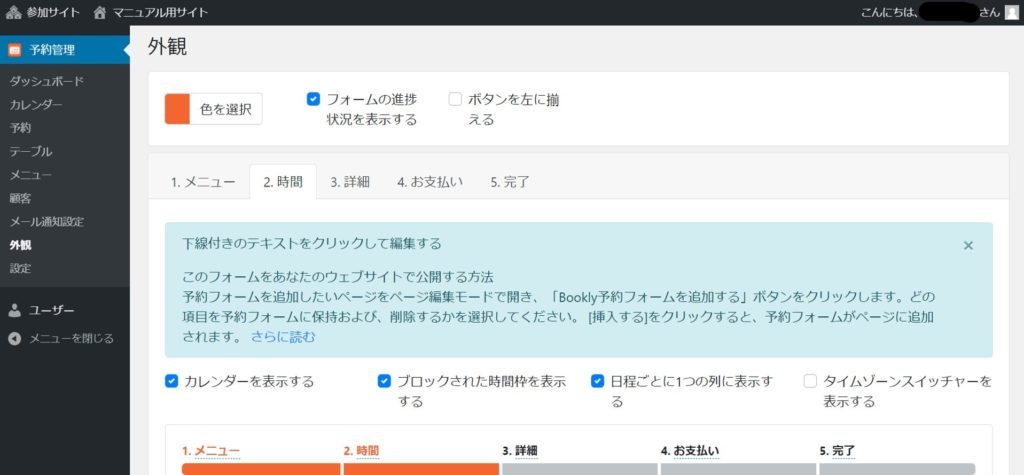The image size is (1024, 475).
Task: Switch to the 1. メニュー tab
Action: point(202,182)
